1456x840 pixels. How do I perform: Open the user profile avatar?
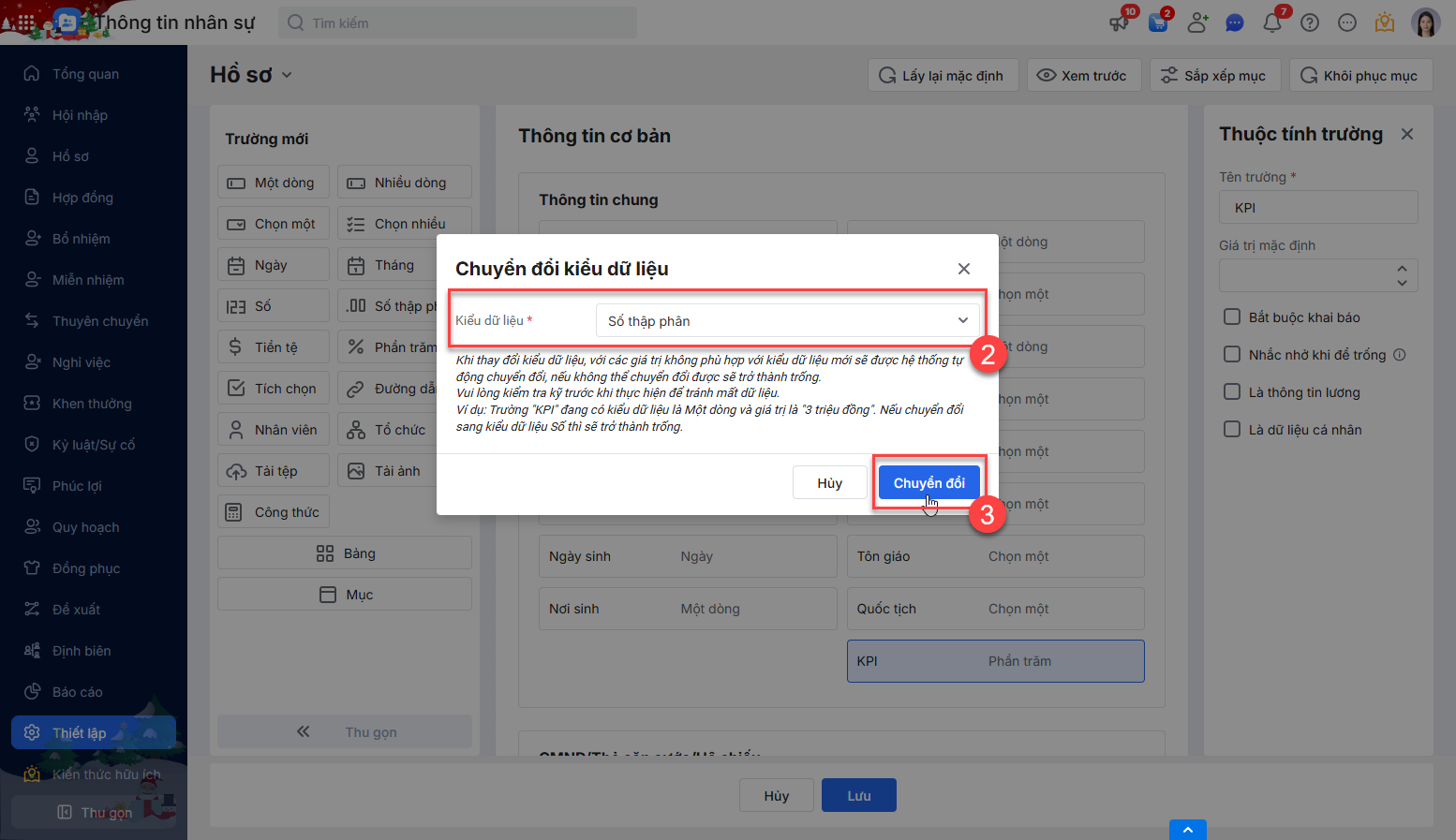[x=1426, y=22]
